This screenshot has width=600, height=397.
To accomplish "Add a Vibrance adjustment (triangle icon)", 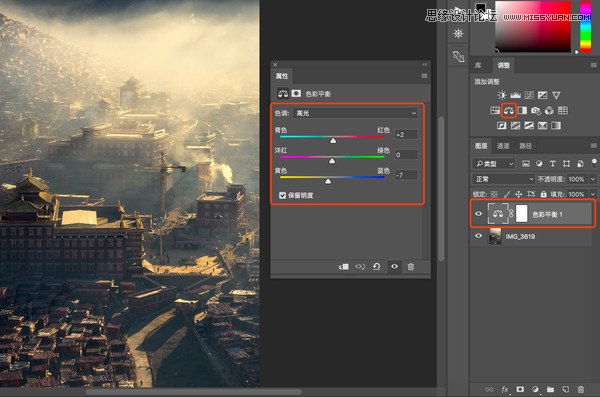I will tap(556, 95).
